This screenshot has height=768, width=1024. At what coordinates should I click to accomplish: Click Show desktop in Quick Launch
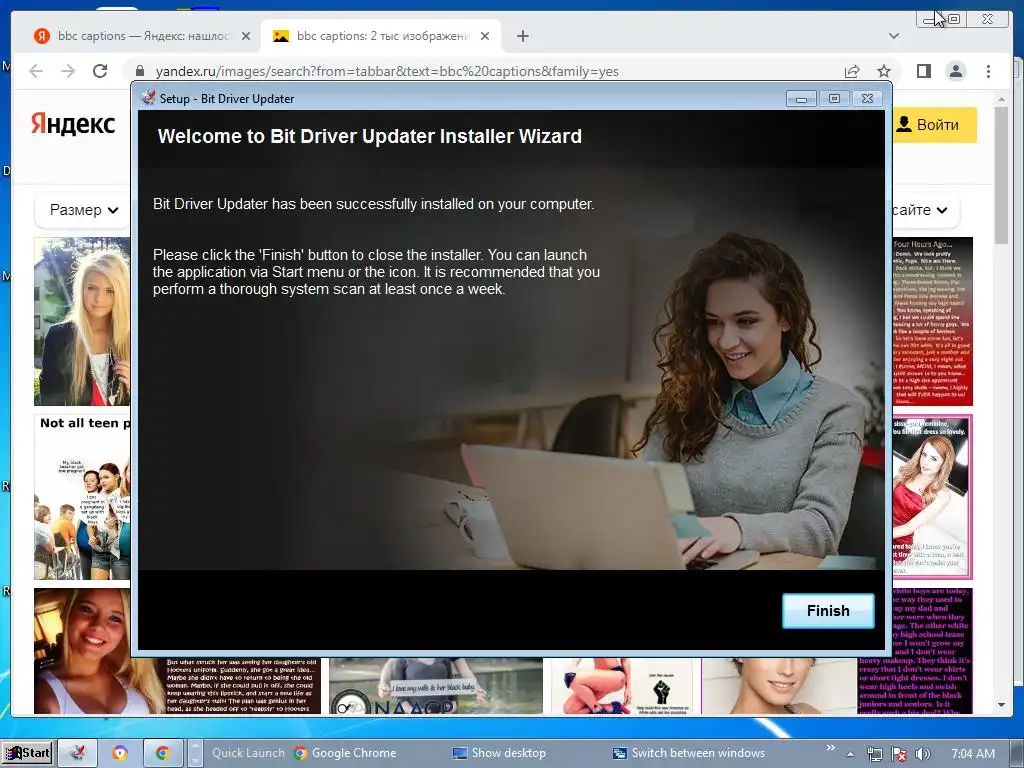pos(499,753)
